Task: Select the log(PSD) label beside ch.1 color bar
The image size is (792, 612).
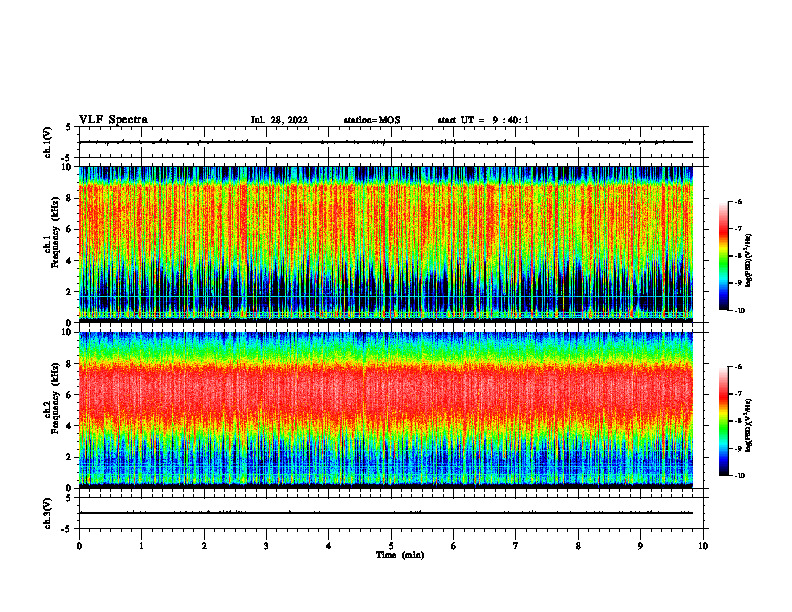Action: (749, 261)
